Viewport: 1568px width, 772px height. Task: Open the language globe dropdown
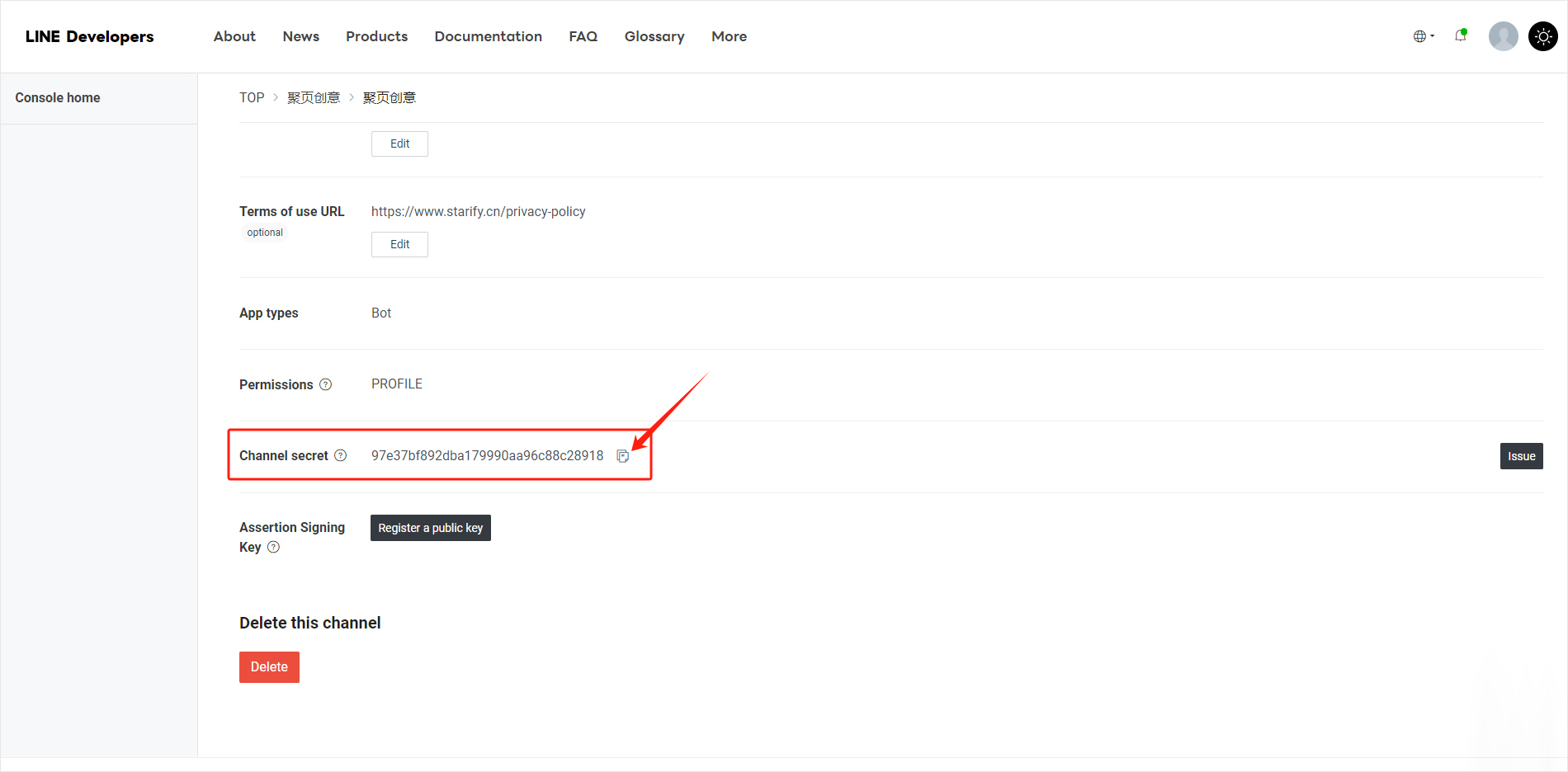1424,36
